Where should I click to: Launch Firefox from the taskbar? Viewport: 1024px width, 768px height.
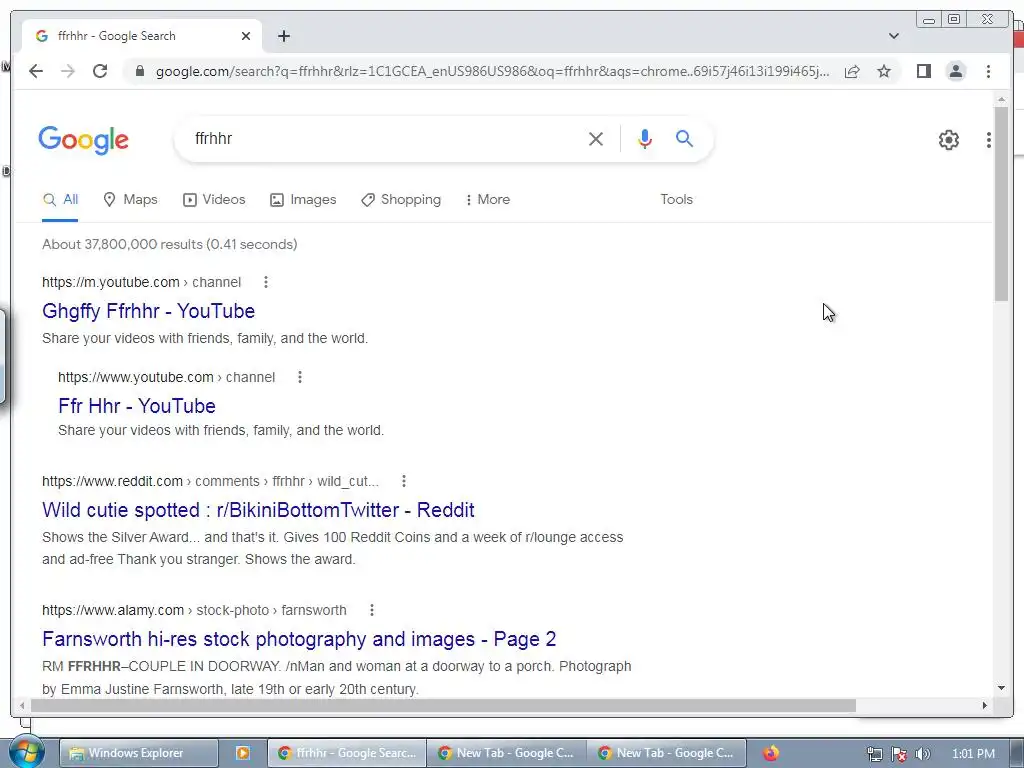(x=771, y=753)
